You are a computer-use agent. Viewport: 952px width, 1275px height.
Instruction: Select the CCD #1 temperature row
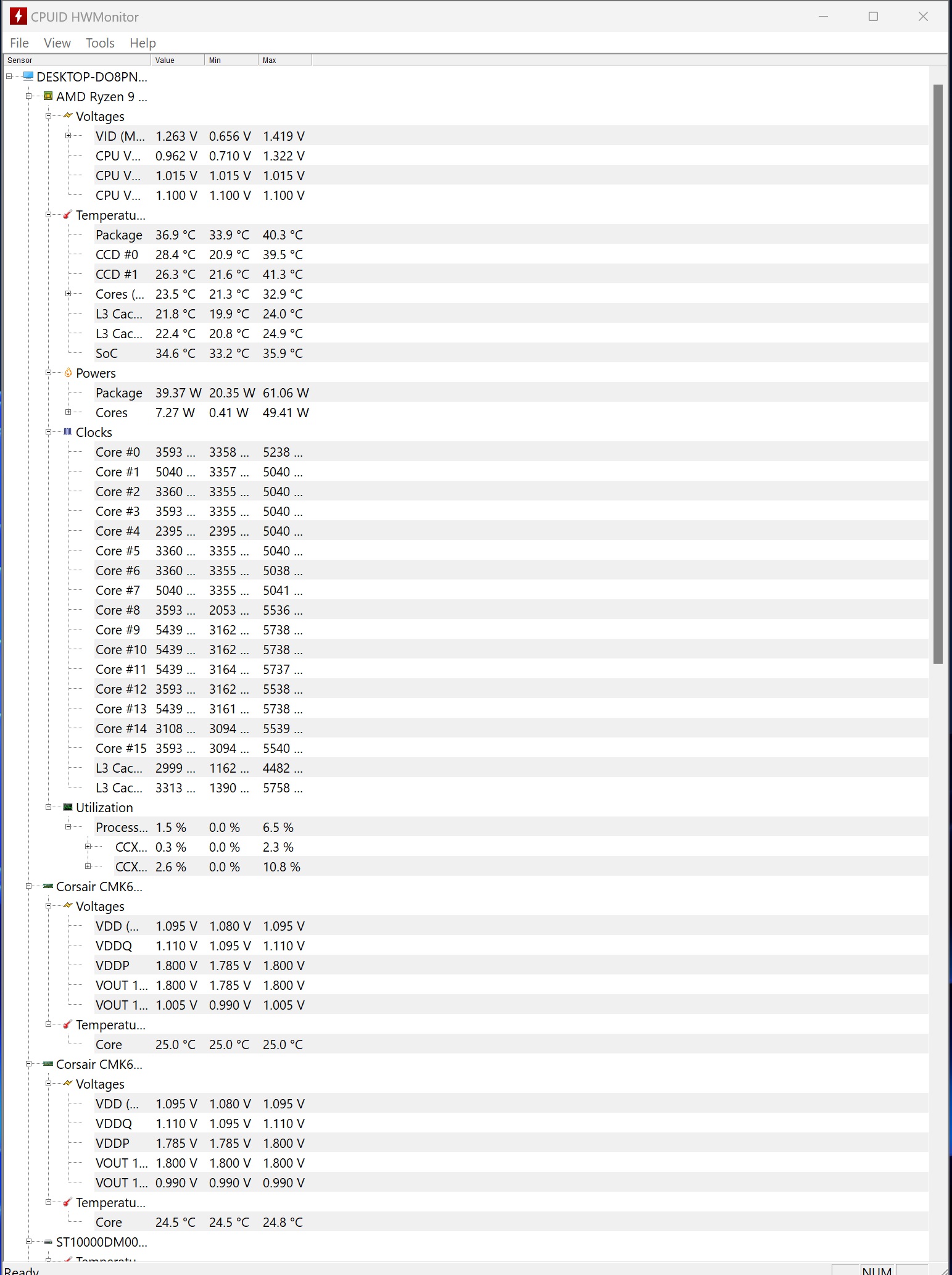511,274
